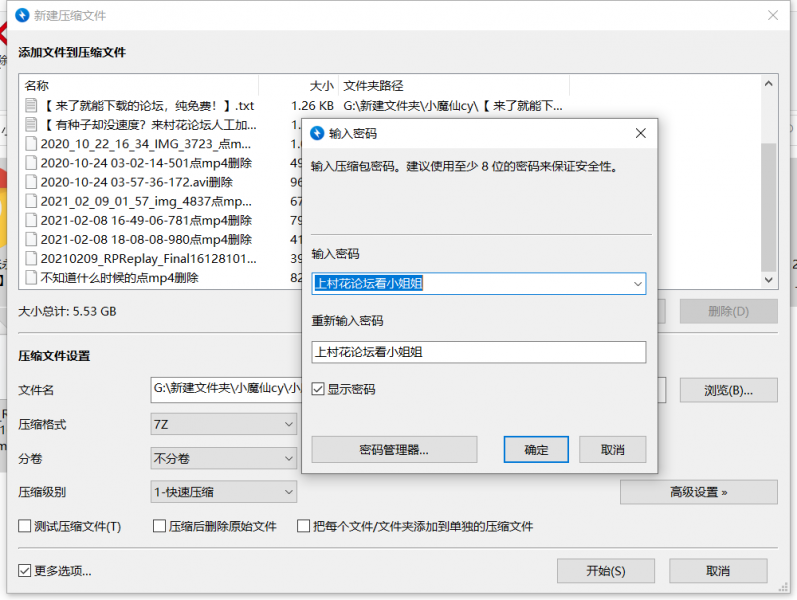Image resolution: width=797 pixels, height=600 pixels.
Task: Enable 测试压缩文件(T) checkbox
Action: (25, 526)
